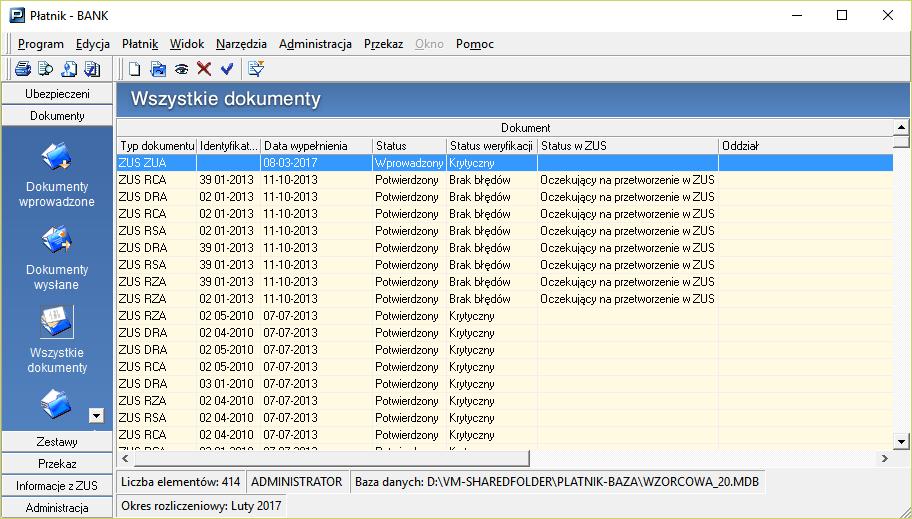This screenshot has height=519, width=912.
Task: Select the ZUS ZUA row dated 08-03-2017
Action: click(505, 163)
